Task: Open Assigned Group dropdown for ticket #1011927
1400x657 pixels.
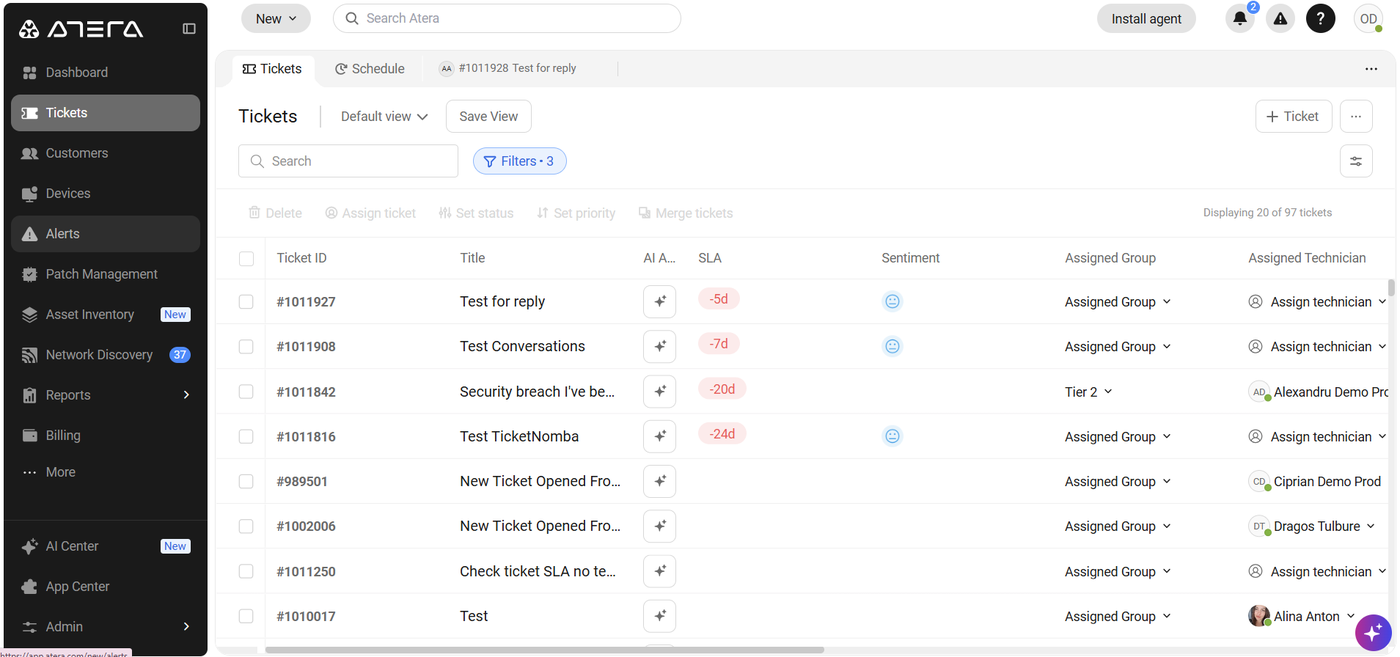Action: [1118, 302]
